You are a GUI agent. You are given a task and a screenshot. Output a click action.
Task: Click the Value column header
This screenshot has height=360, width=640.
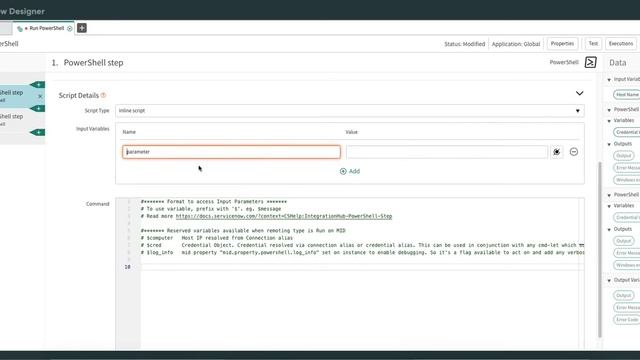351,132
